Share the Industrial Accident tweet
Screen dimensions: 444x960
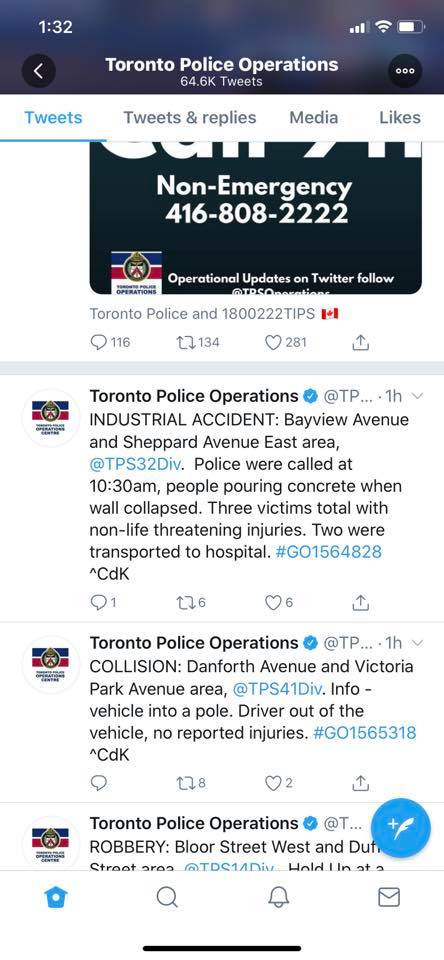[x=361, y=602]
